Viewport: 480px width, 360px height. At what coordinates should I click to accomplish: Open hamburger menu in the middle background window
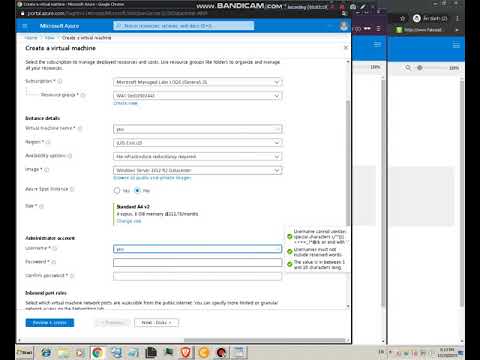[x=377, y=44]
